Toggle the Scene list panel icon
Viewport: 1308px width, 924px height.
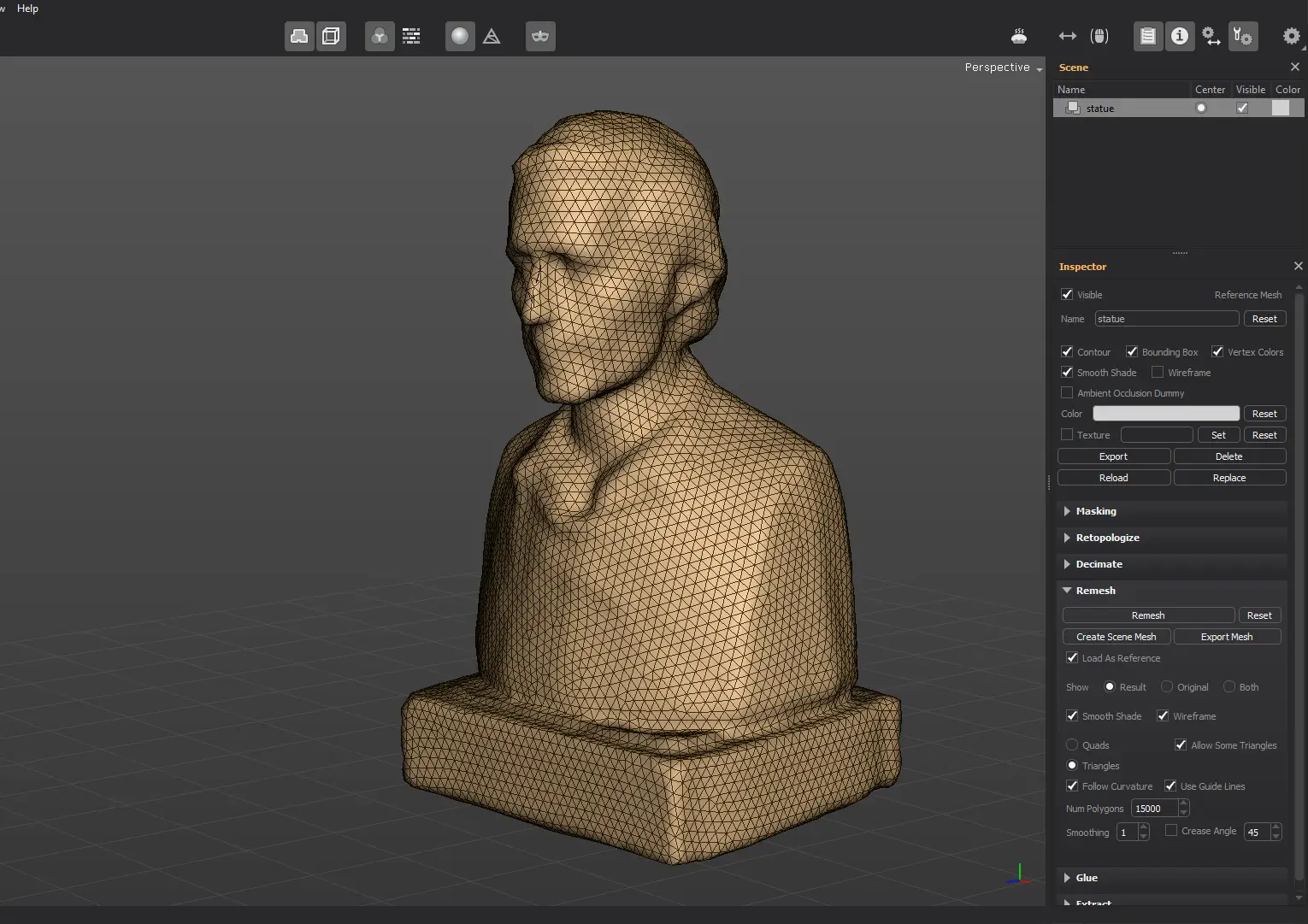click(x=1148, y=36)
